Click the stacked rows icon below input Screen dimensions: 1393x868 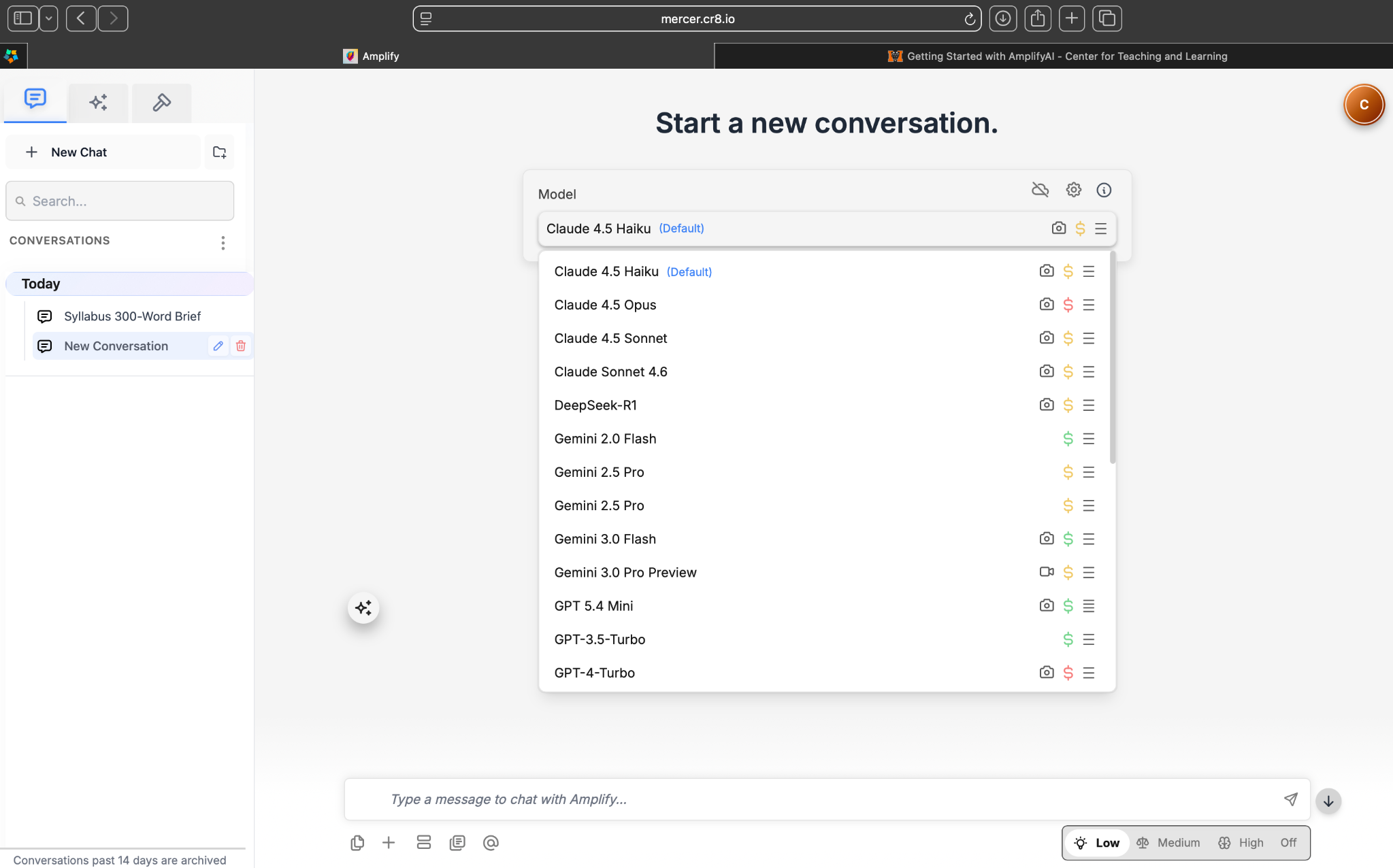pos(424,842)
